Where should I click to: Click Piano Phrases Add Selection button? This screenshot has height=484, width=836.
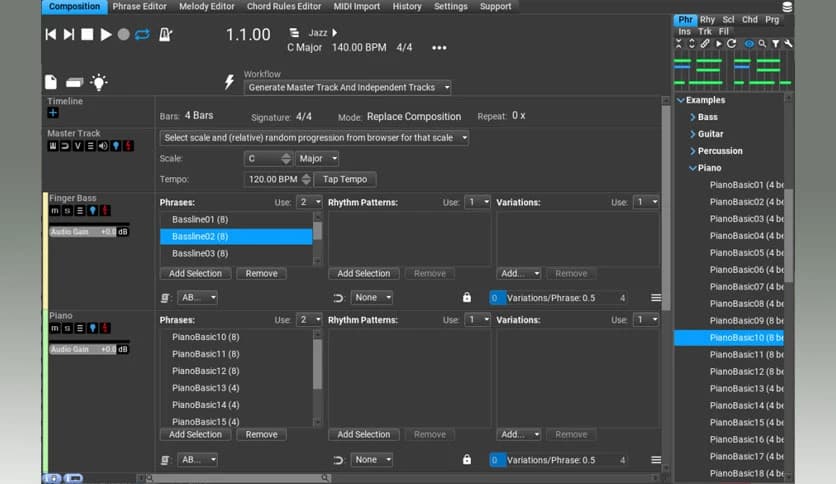point(195,434)
